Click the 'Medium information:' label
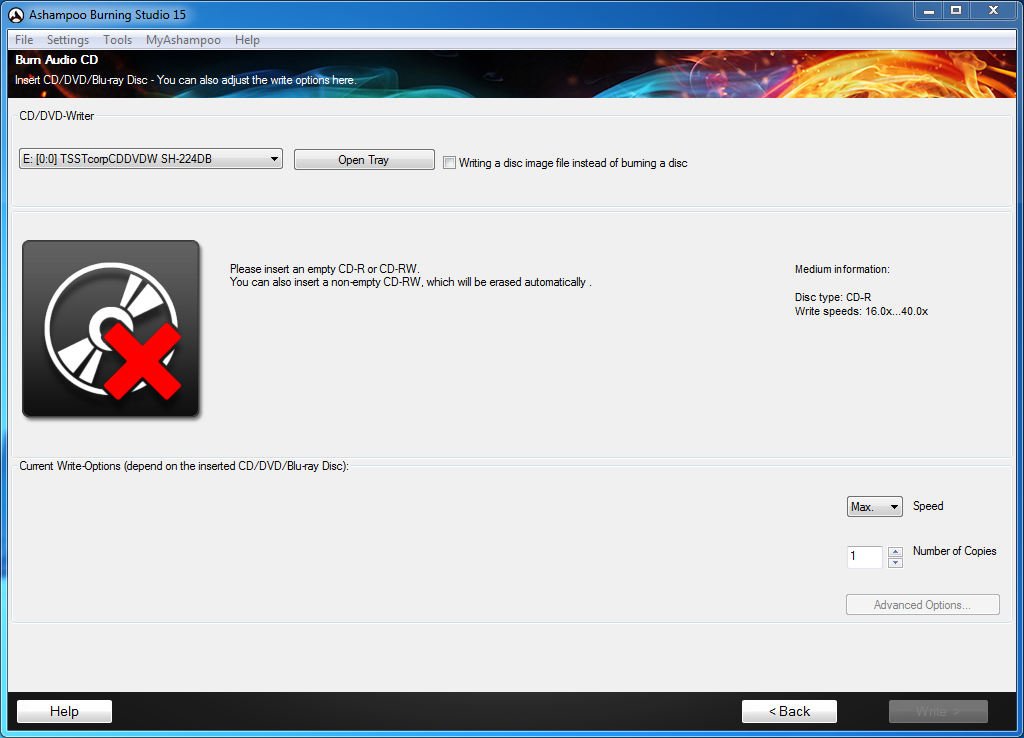The image size is (1024, 738). [x=842, y=269]
